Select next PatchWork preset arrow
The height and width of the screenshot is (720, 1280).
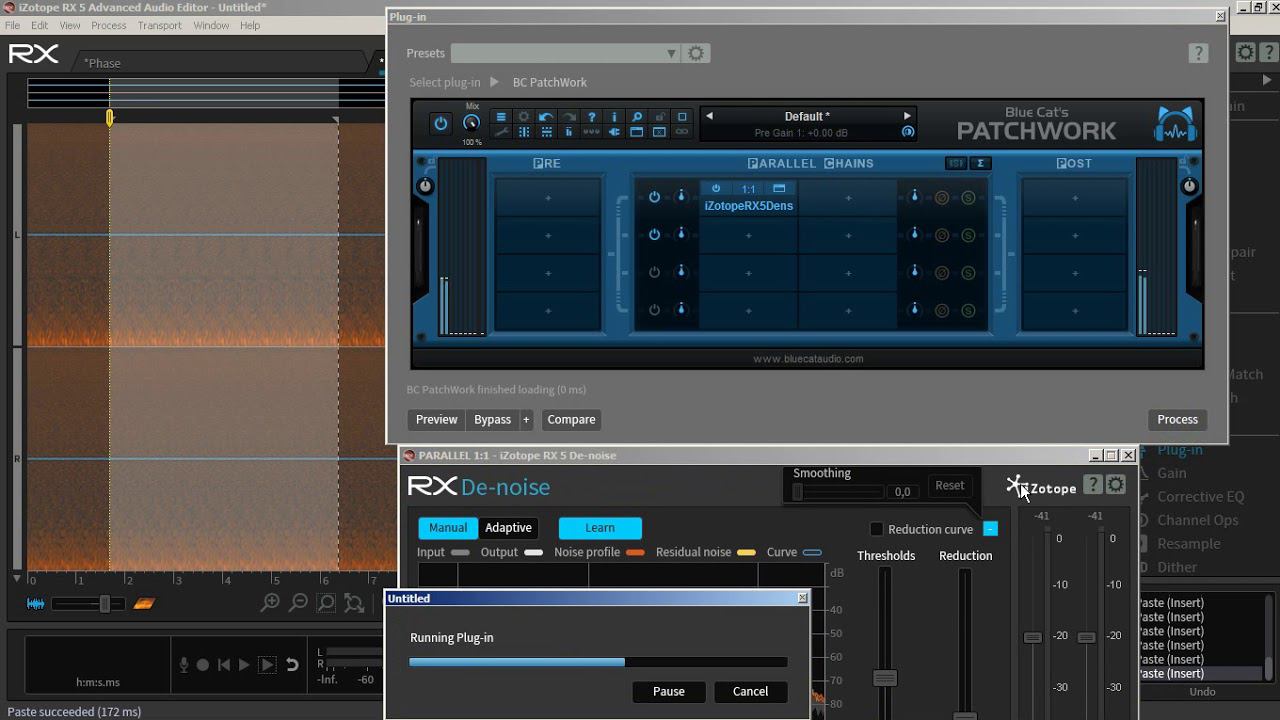[907, 116]
